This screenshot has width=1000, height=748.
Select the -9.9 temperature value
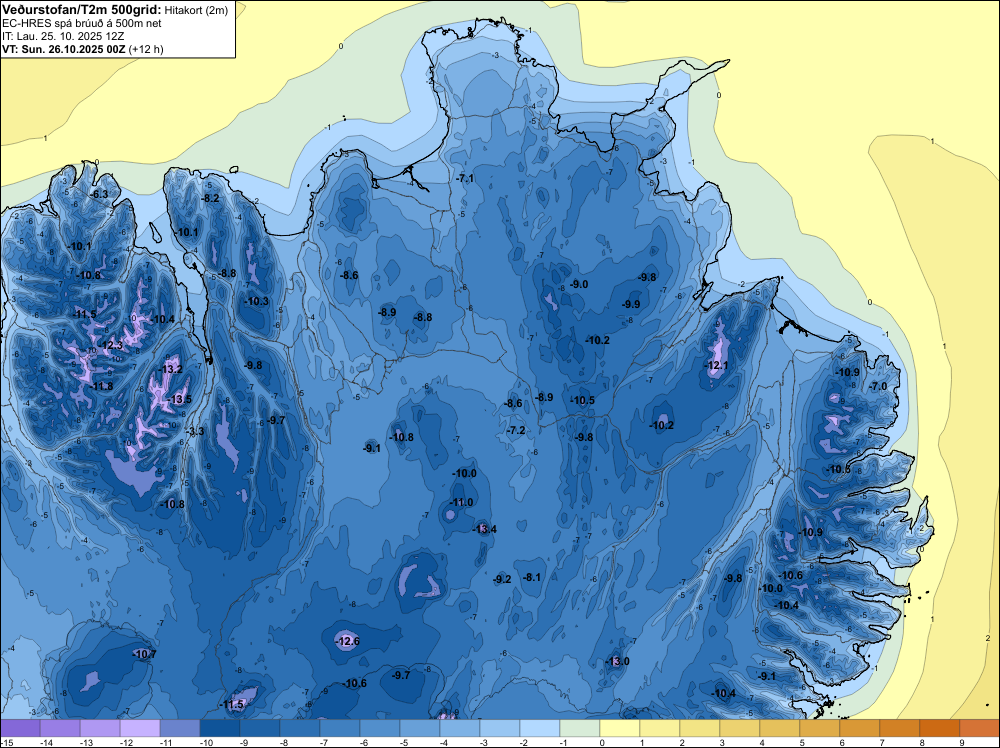(x=631, y=305)
